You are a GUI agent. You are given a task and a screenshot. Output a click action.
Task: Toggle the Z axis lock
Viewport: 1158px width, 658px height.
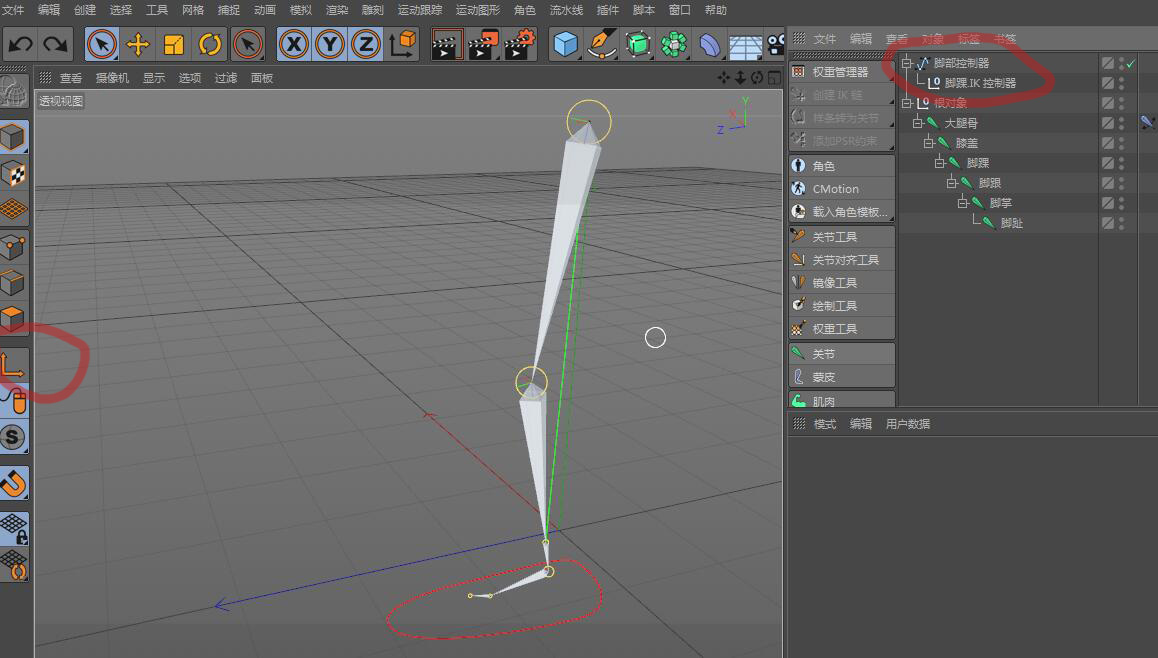point(366,44)
